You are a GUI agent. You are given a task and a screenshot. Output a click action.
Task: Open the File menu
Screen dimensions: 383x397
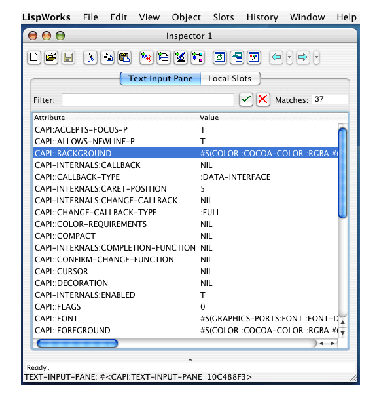pos(91,17)
